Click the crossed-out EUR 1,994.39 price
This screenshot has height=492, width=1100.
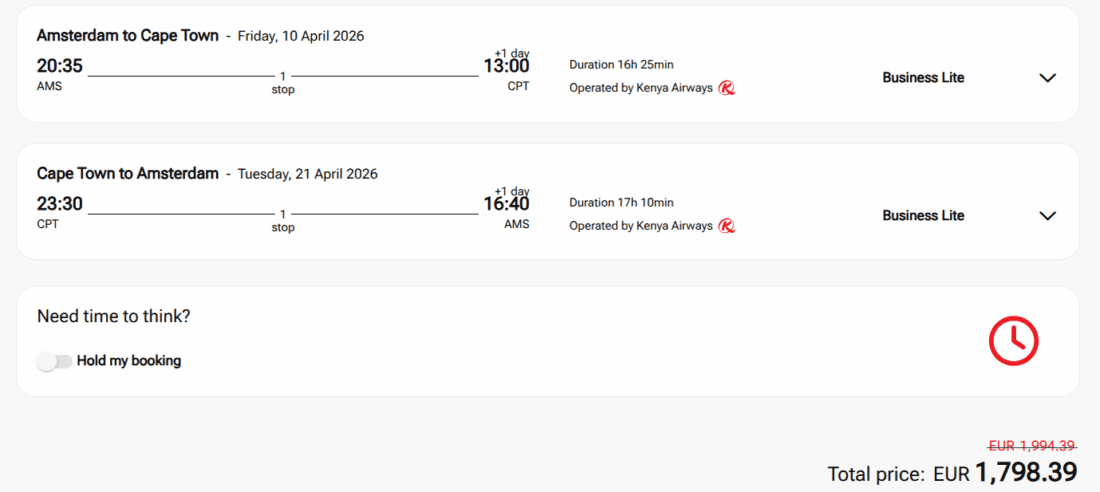pos(1032,446)
